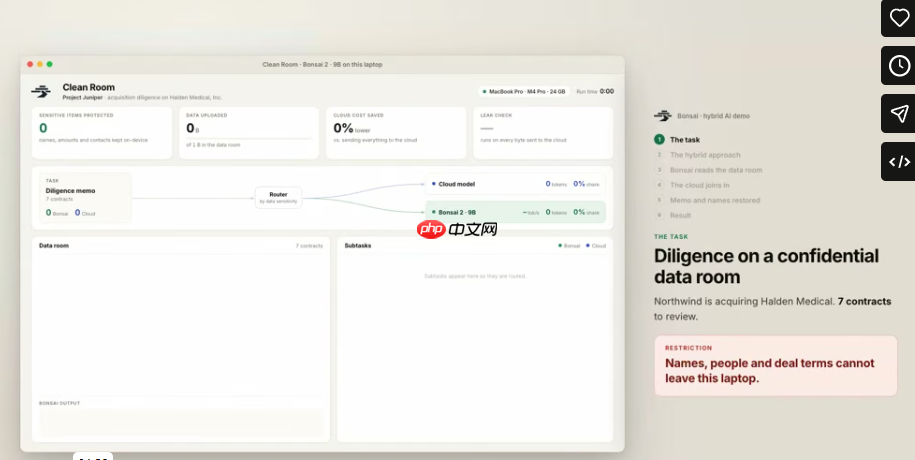Click the Bonsai logo beside hybrid AI demo

pyautogui.click(x=662, y=116)
